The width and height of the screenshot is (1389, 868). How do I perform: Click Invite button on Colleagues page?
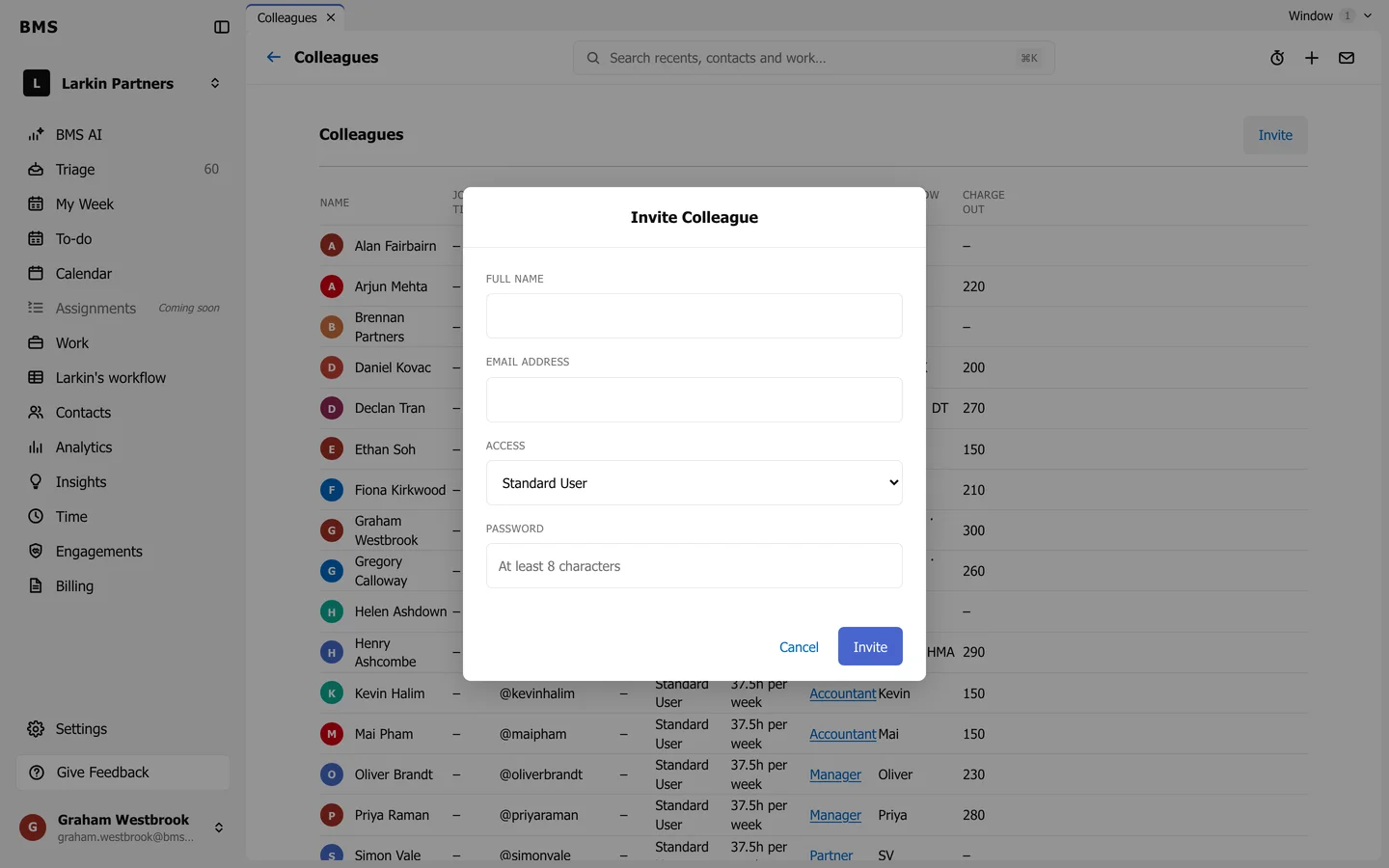pos(1275,135)
